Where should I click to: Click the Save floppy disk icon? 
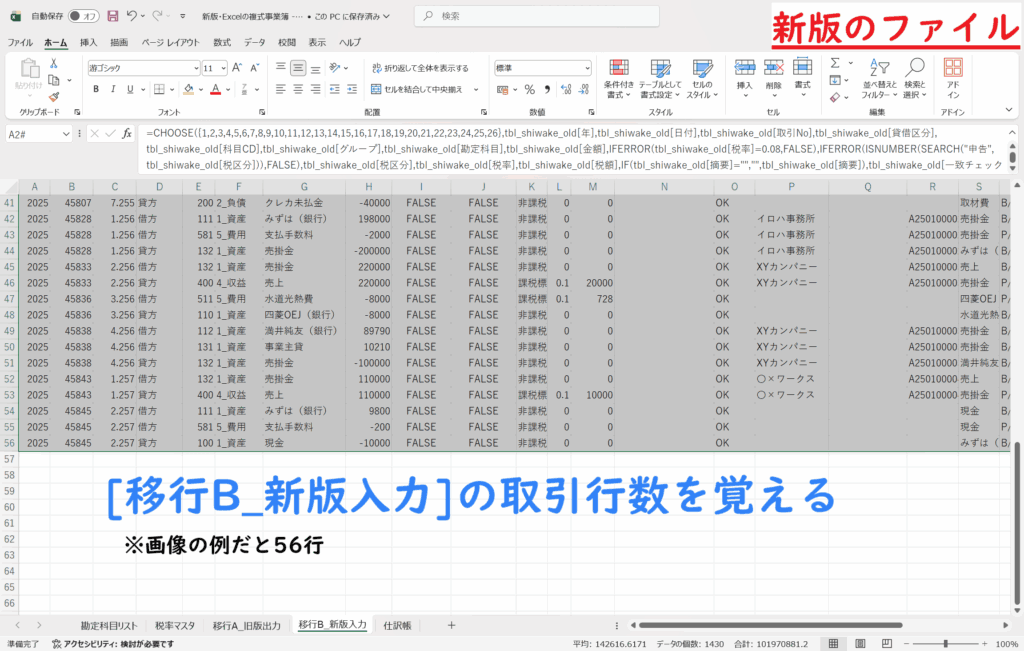click(112, 16)
